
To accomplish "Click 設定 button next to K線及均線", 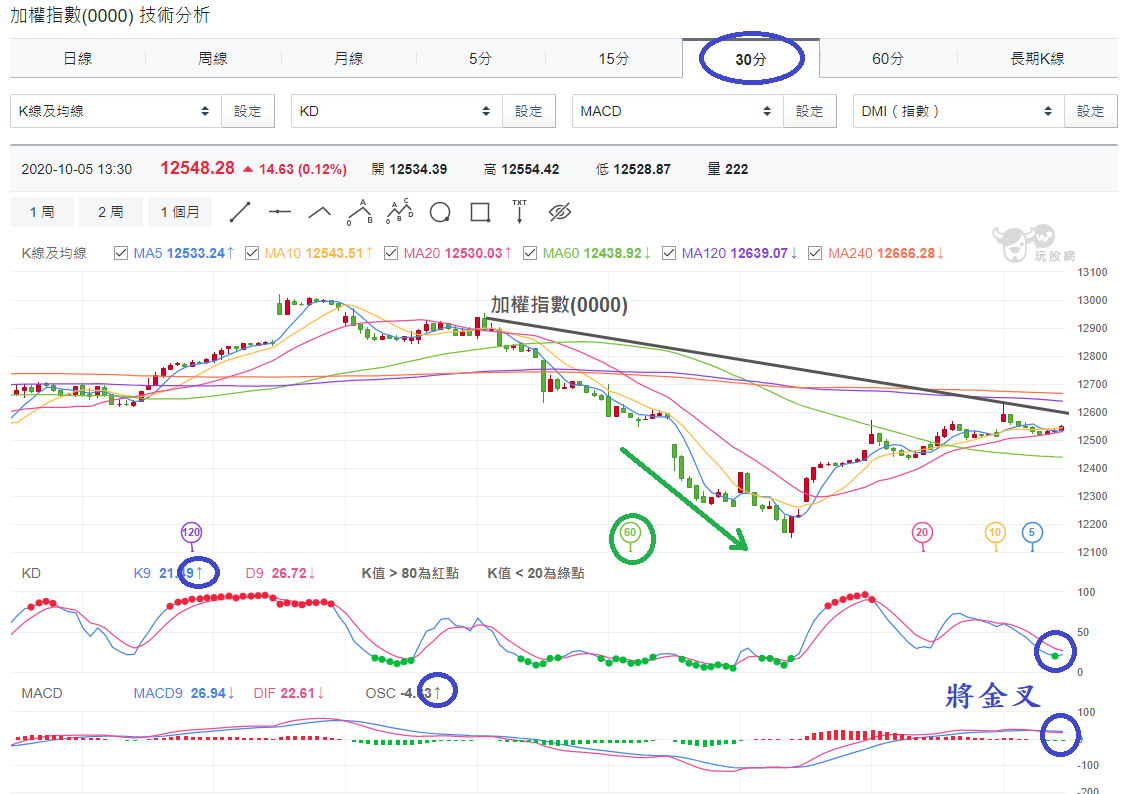I will (x=248, y=111).
